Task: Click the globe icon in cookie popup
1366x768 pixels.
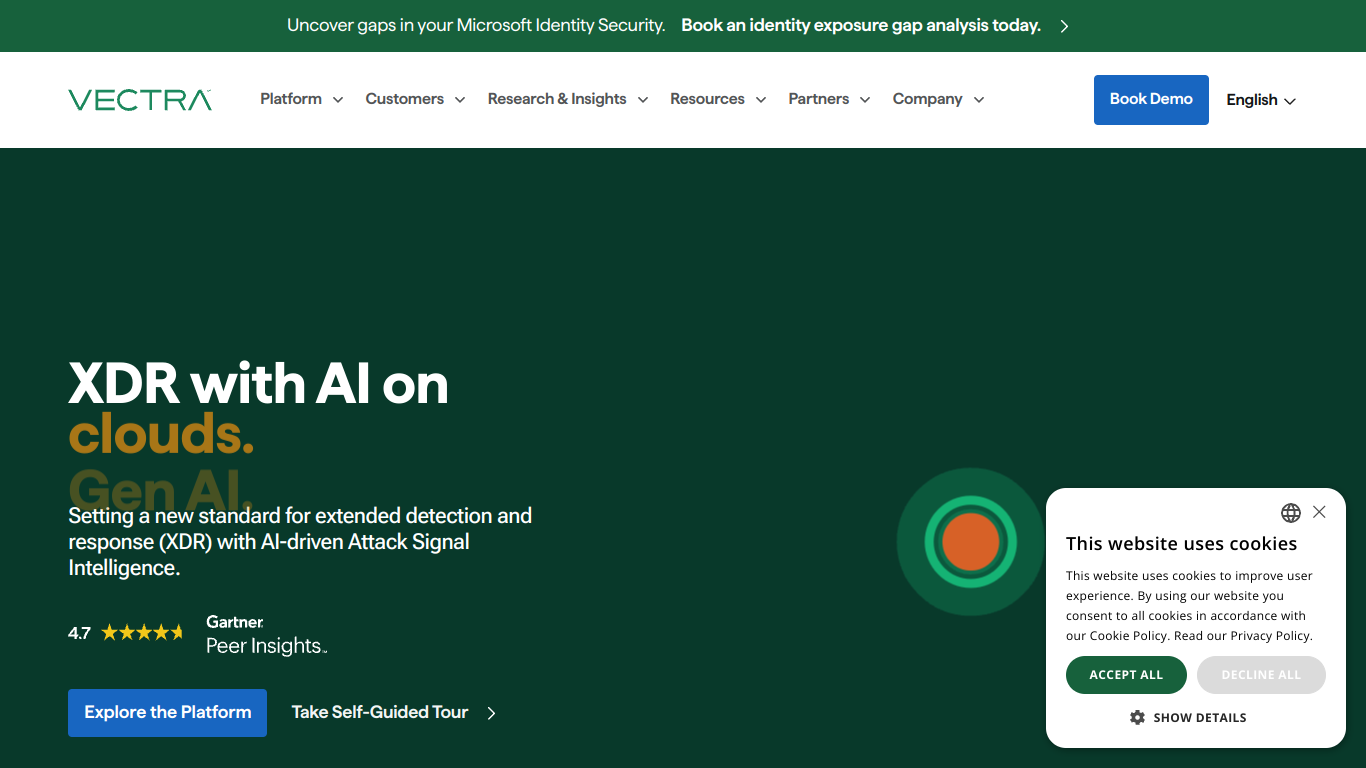Action: (x=1291, y=513)
